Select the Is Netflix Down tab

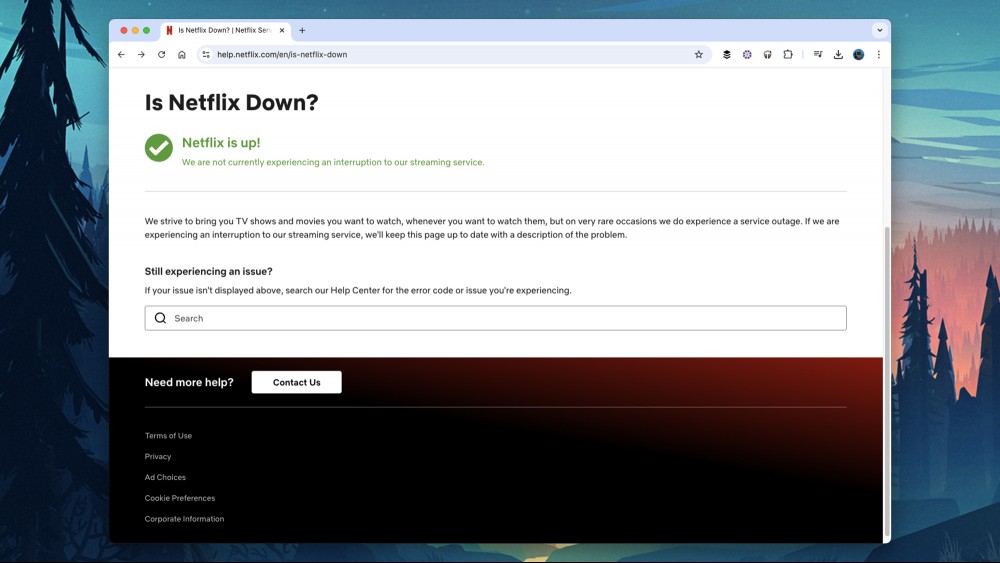point(224,30)
